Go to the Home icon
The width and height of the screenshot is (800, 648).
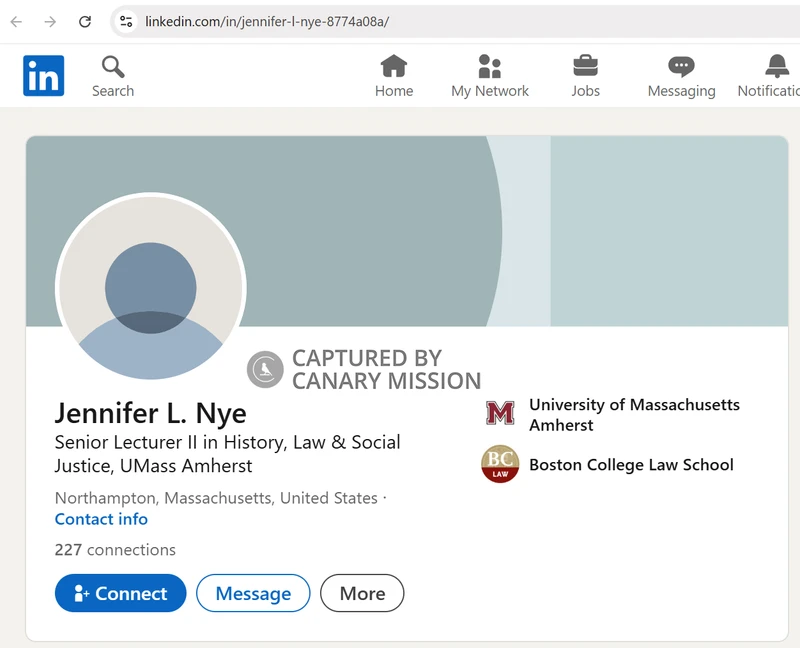(394, 67)
